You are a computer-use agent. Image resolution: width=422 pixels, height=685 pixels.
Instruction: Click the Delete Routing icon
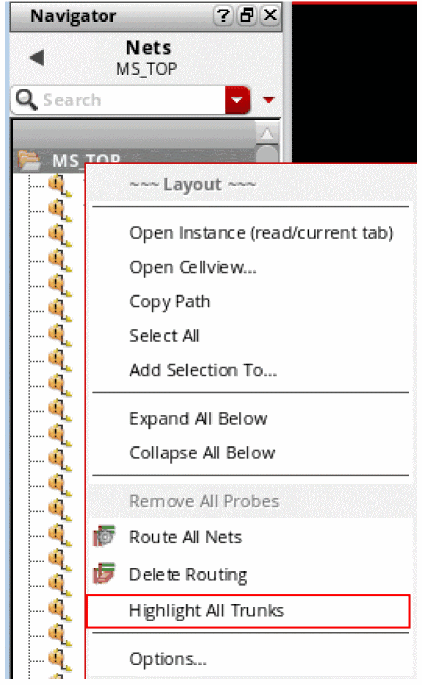click(104, 574)
